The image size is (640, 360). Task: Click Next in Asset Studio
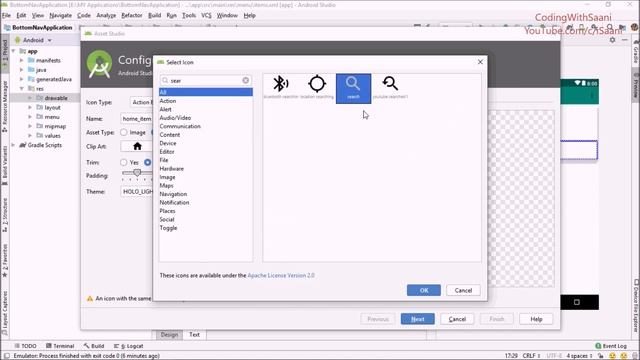(x=418, y=319)
